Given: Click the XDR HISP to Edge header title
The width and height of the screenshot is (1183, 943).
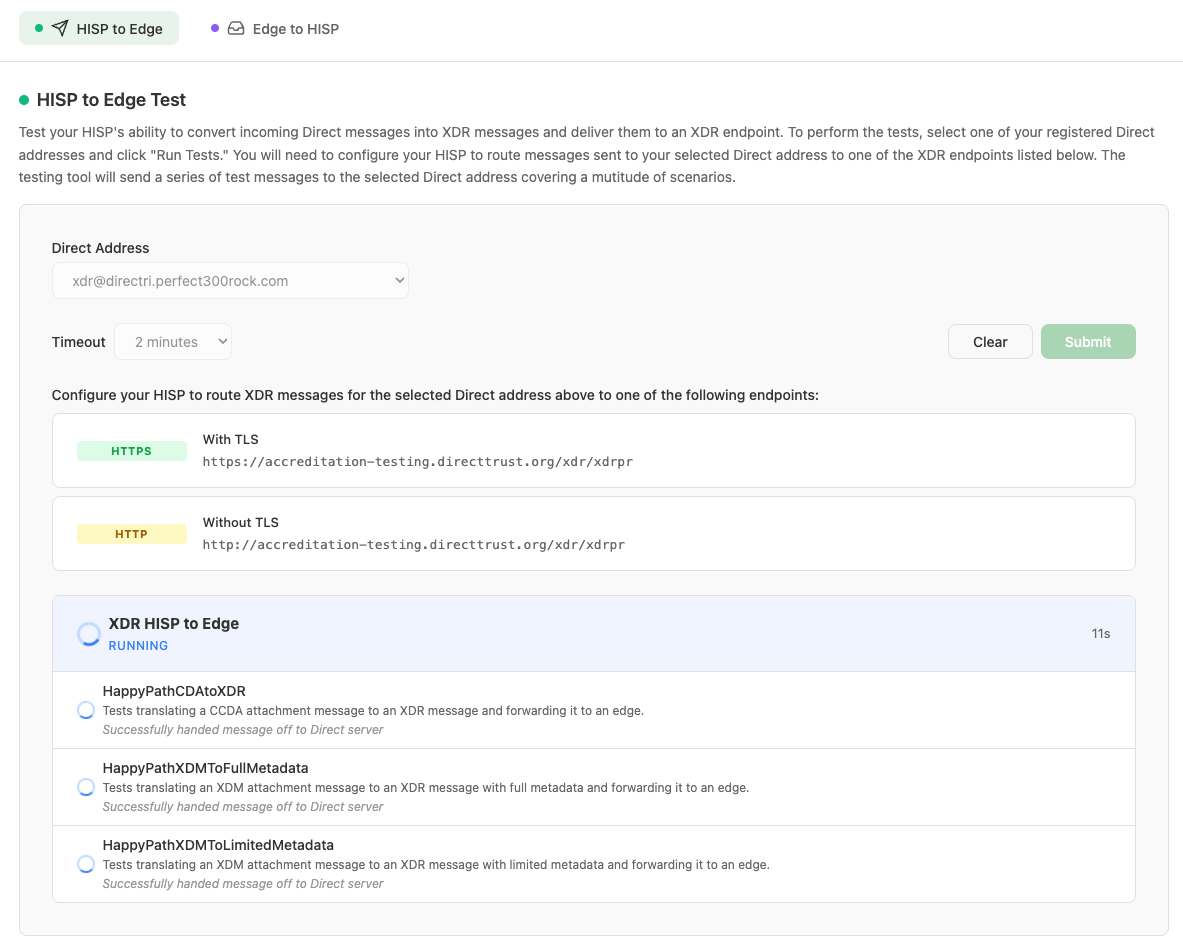Looking at the screenshot, I should pos(174,624).
